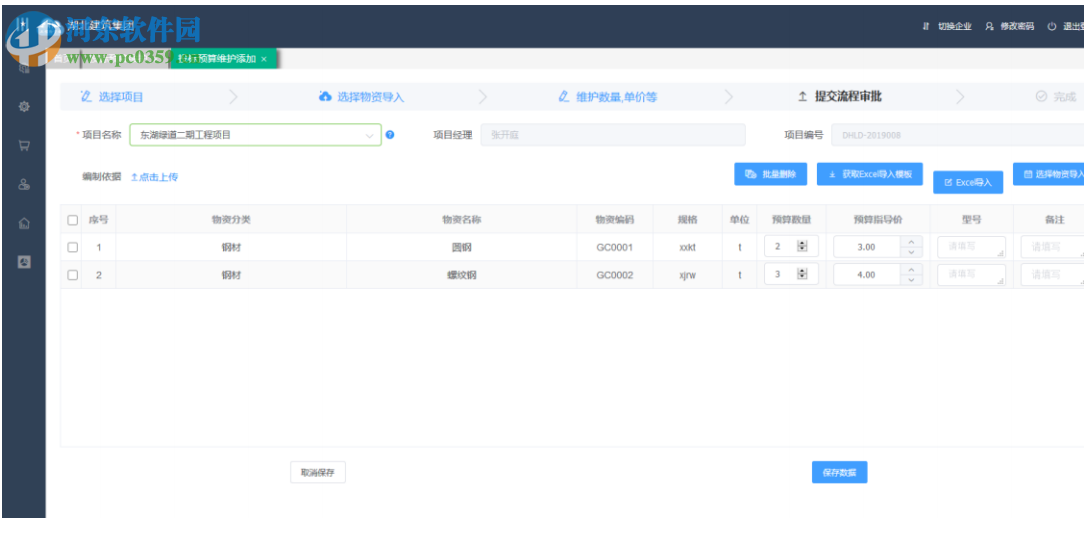Click the 预算指导价 field showing 3.00
Image resolution: width=1084 pixels, height=541 pixels.
pyautogui.click(x=868, y=247)
